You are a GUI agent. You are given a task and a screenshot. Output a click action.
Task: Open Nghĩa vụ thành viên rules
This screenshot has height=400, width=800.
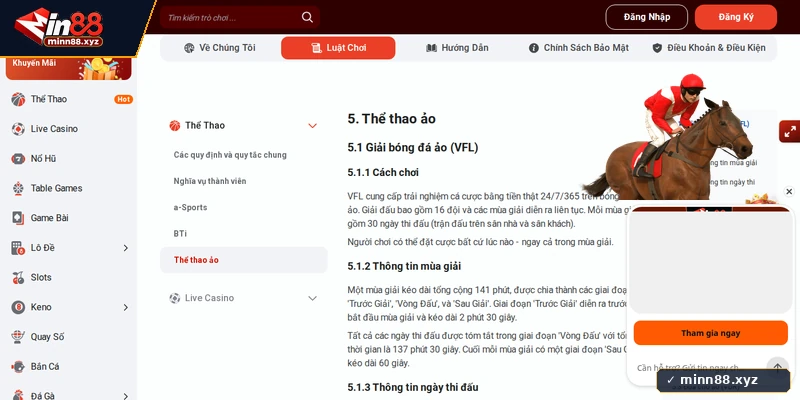pos(210,181)
